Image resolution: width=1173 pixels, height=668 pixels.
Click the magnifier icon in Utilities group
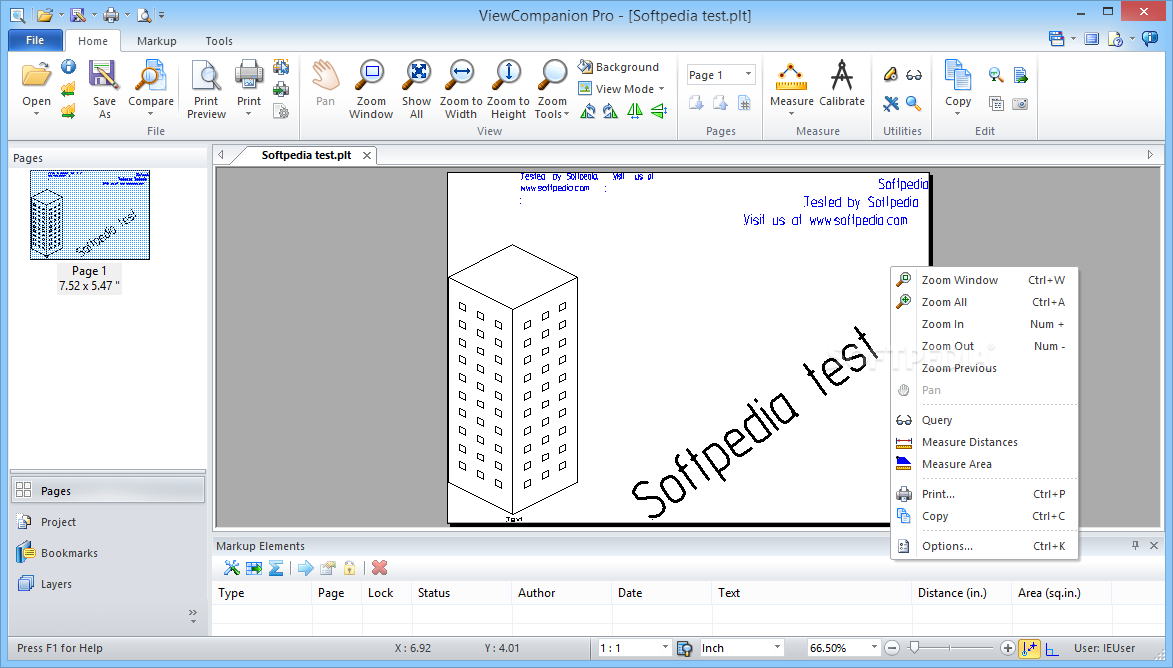pos(913,103)
